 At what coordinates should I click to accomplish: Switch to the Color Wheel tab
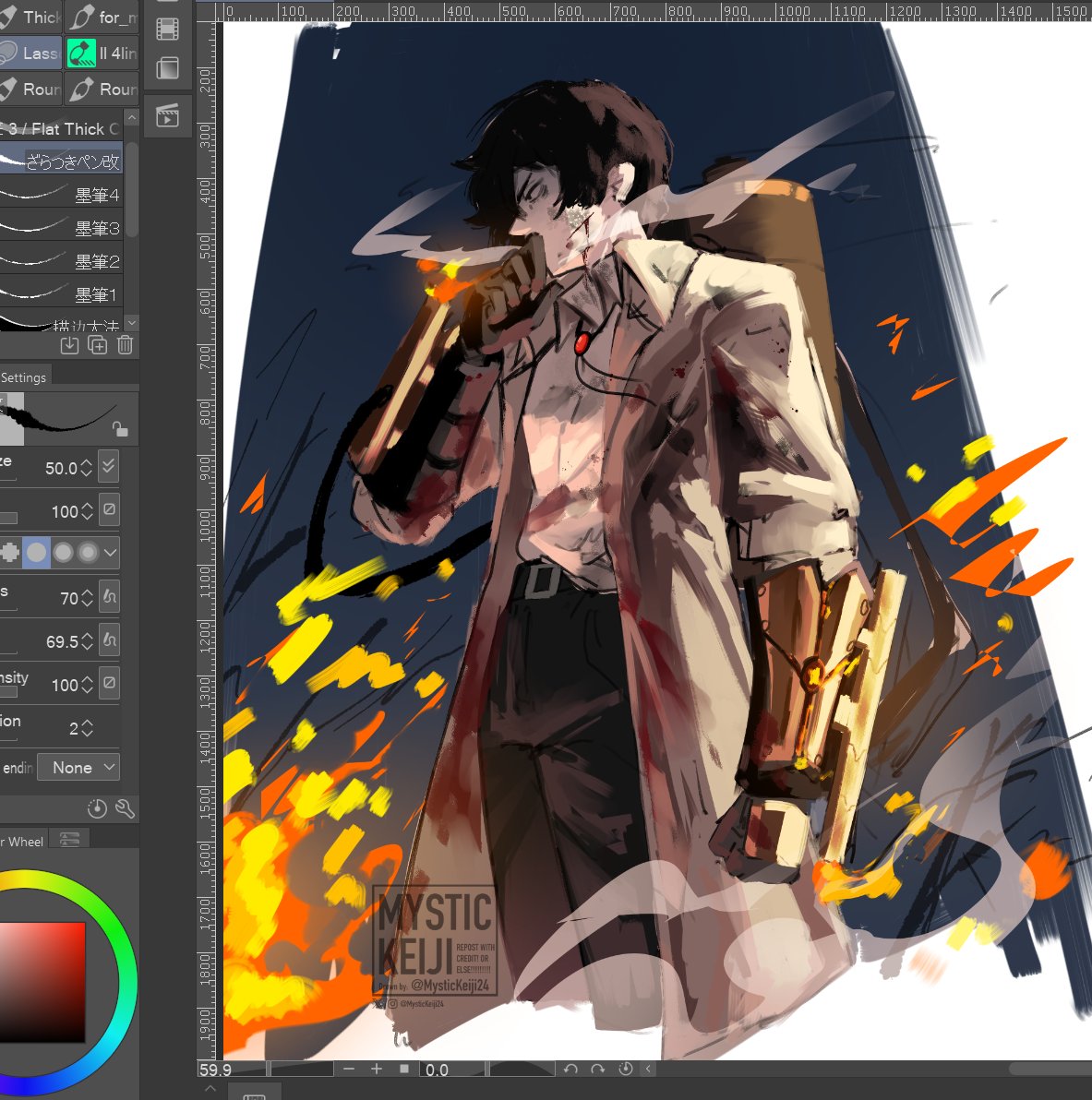coord(22,841)
